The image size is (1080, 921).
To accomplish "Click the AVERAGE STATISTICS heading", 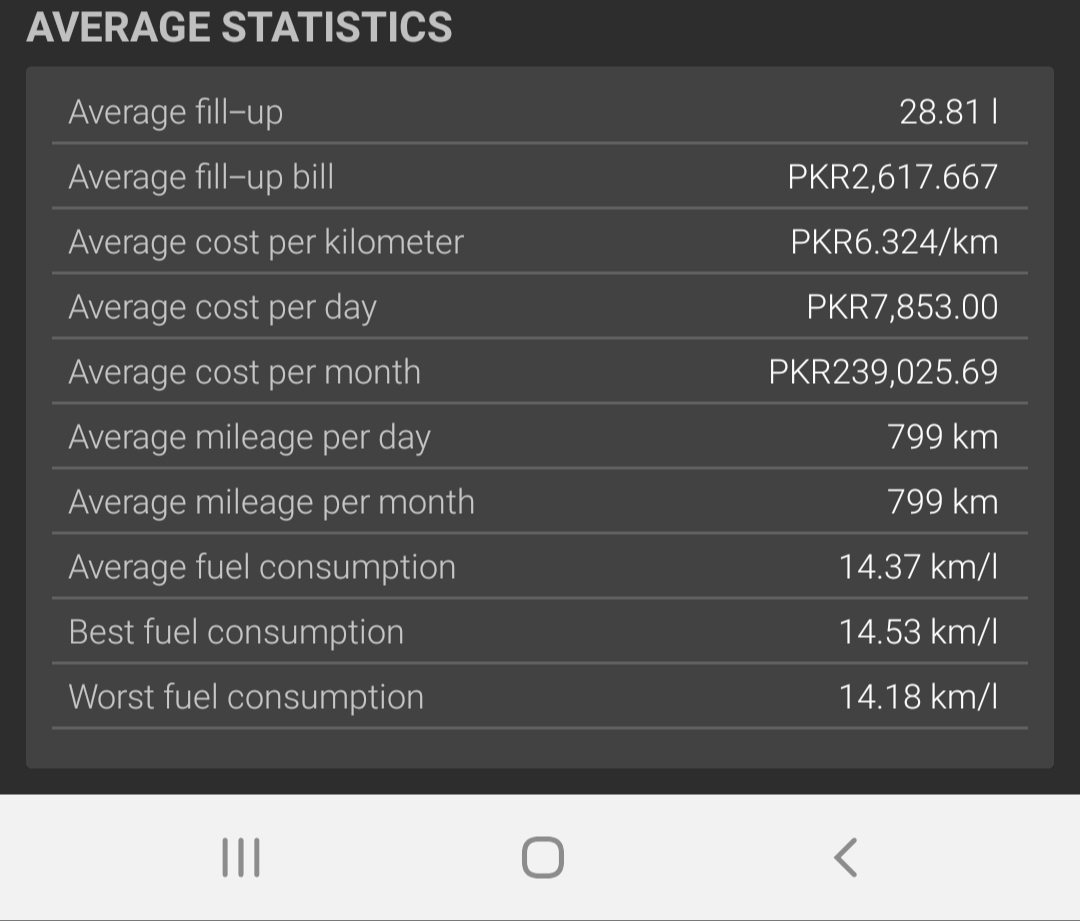I will point(239,28).
